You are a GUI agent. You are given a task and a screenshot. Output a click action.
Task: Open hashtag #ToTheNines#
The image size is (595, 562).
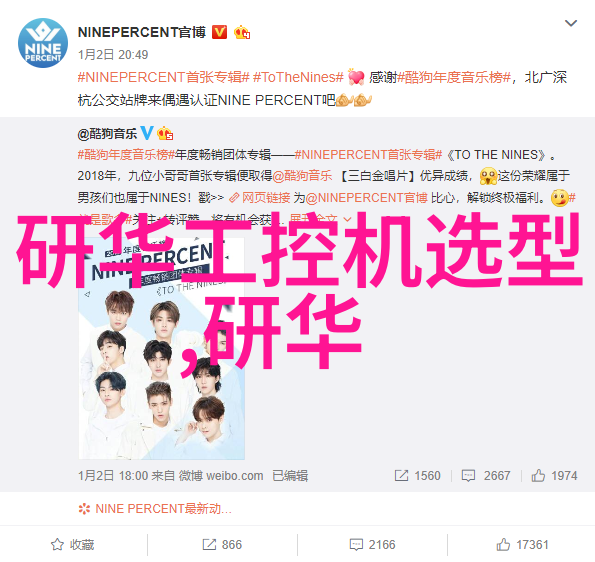click(x=298, y=77)
